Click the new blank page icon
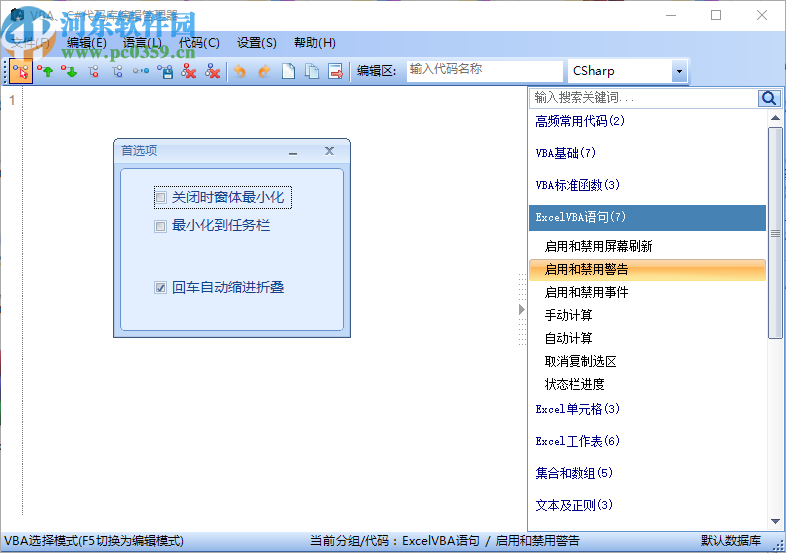Viewport: 786px width, 553px height. click(288, 71)
